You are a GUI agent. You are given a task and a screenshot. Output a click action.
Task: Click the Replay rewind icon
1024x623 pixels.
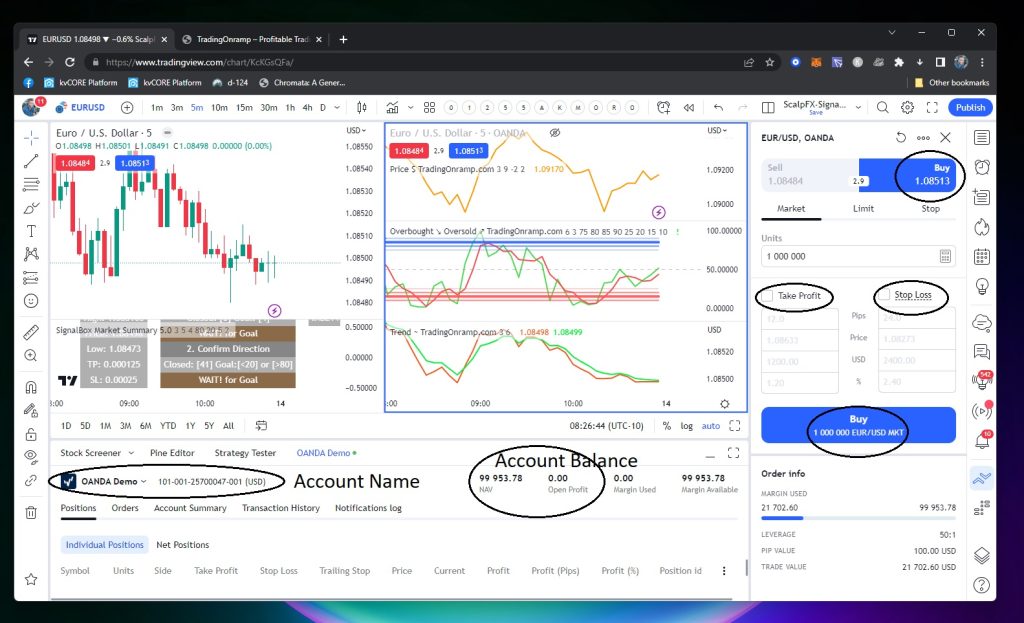point(689,108)
